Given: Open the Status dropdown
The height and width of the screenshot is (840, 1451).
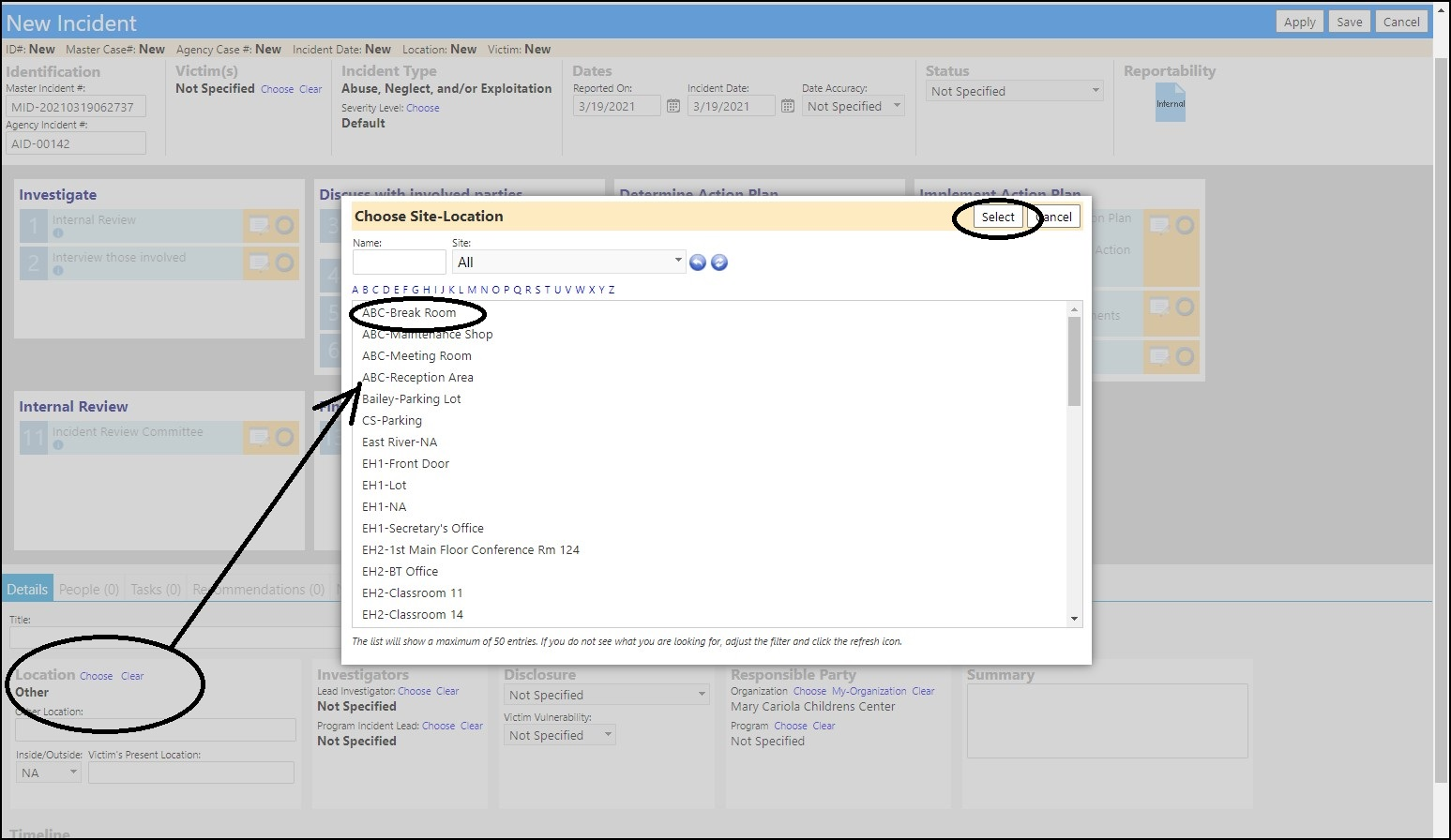Looking at the screenshot, I should 1015,91.
